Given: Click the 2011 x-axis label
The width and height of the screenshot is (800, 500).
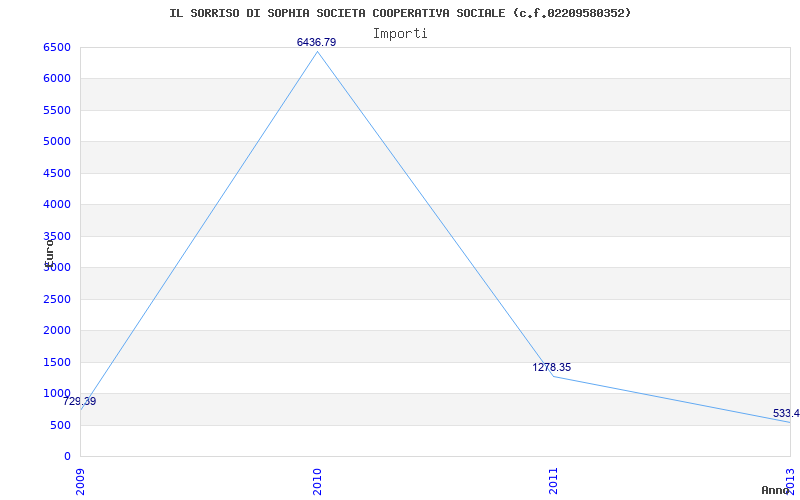Looking at the screenshot, I should point(554,482).
